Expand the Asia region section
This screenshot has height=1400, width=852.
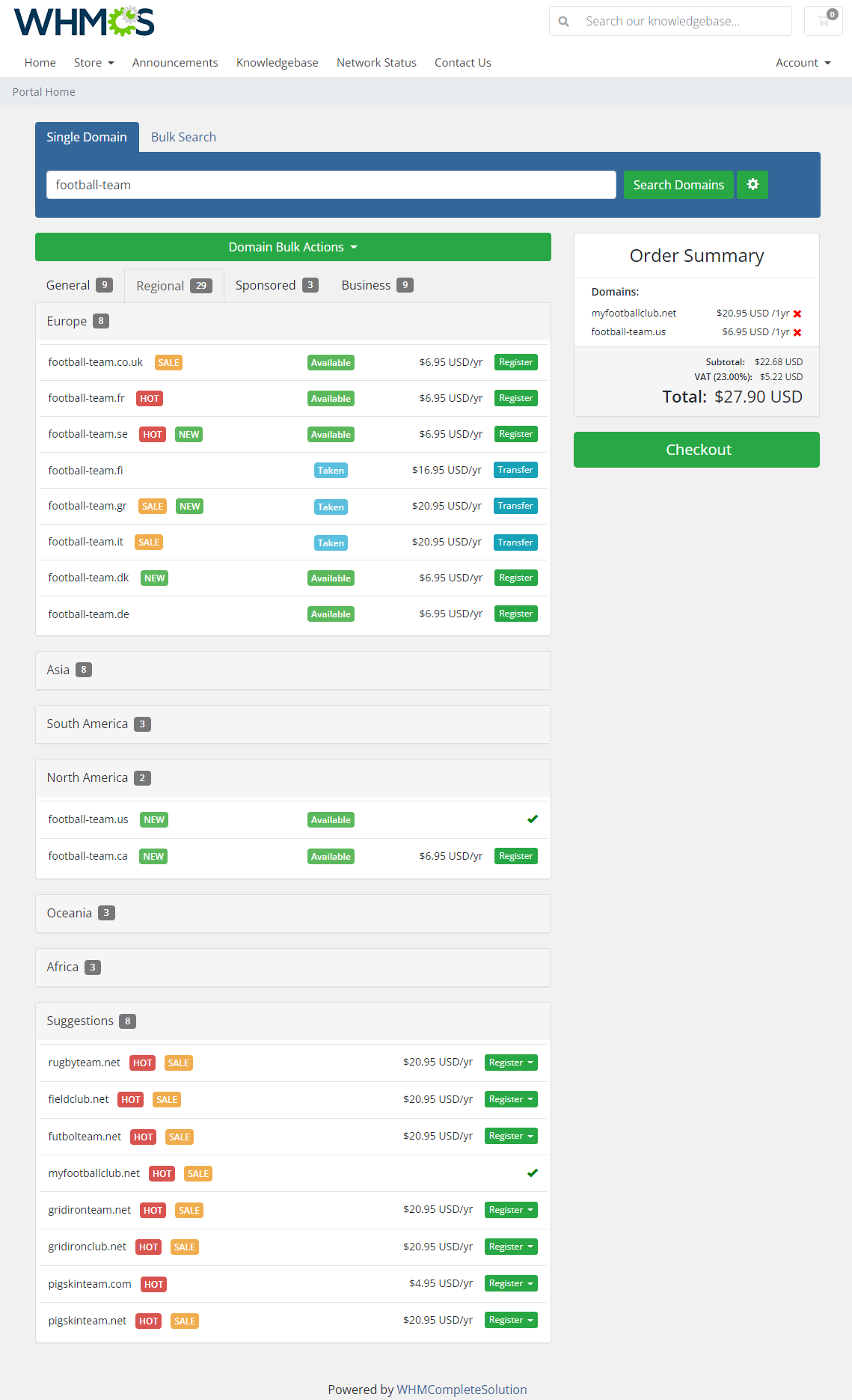tap(292, 670)
